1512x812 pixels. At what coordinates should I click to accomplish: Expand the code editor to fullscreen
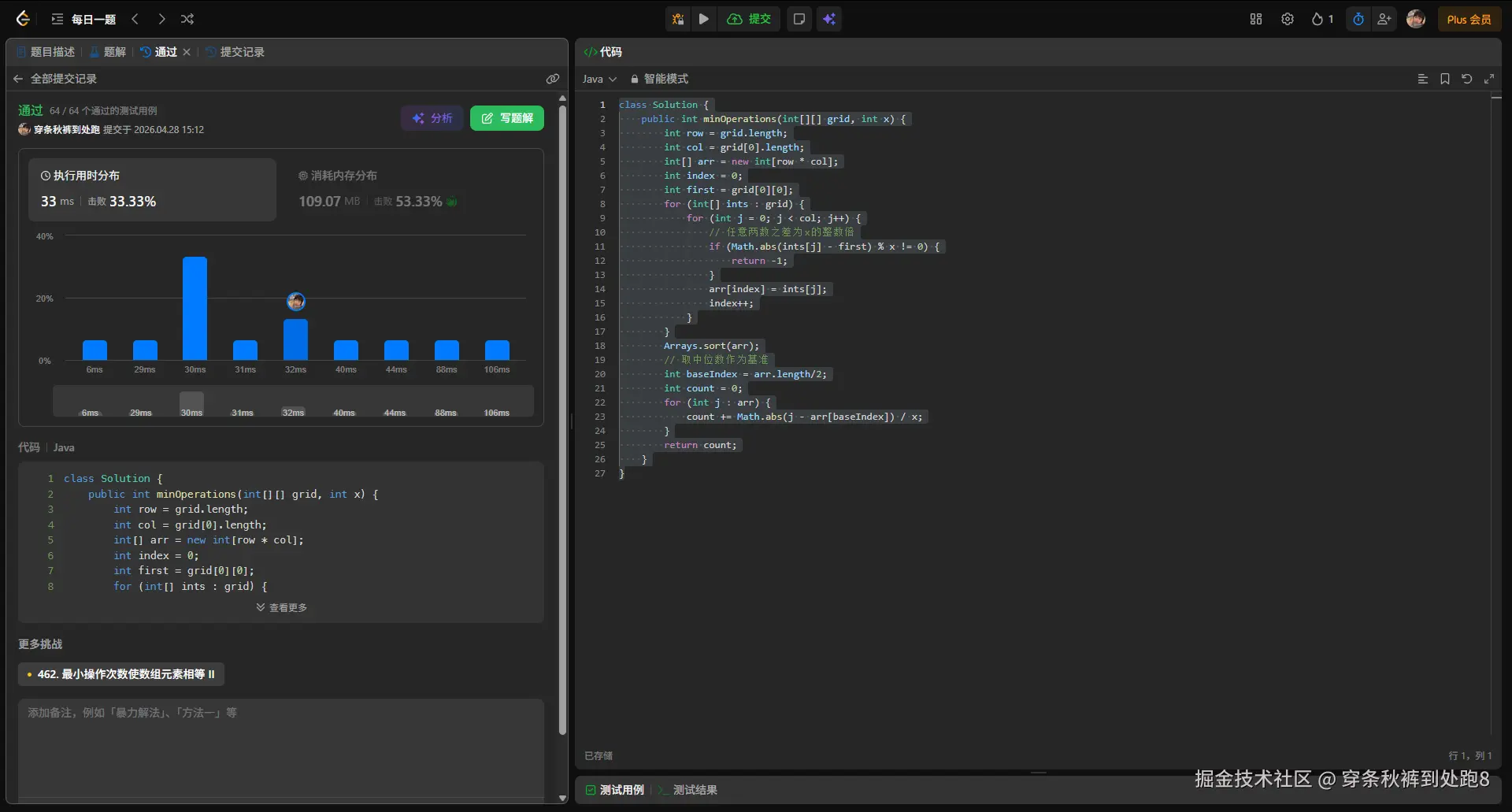point(1489,79)
